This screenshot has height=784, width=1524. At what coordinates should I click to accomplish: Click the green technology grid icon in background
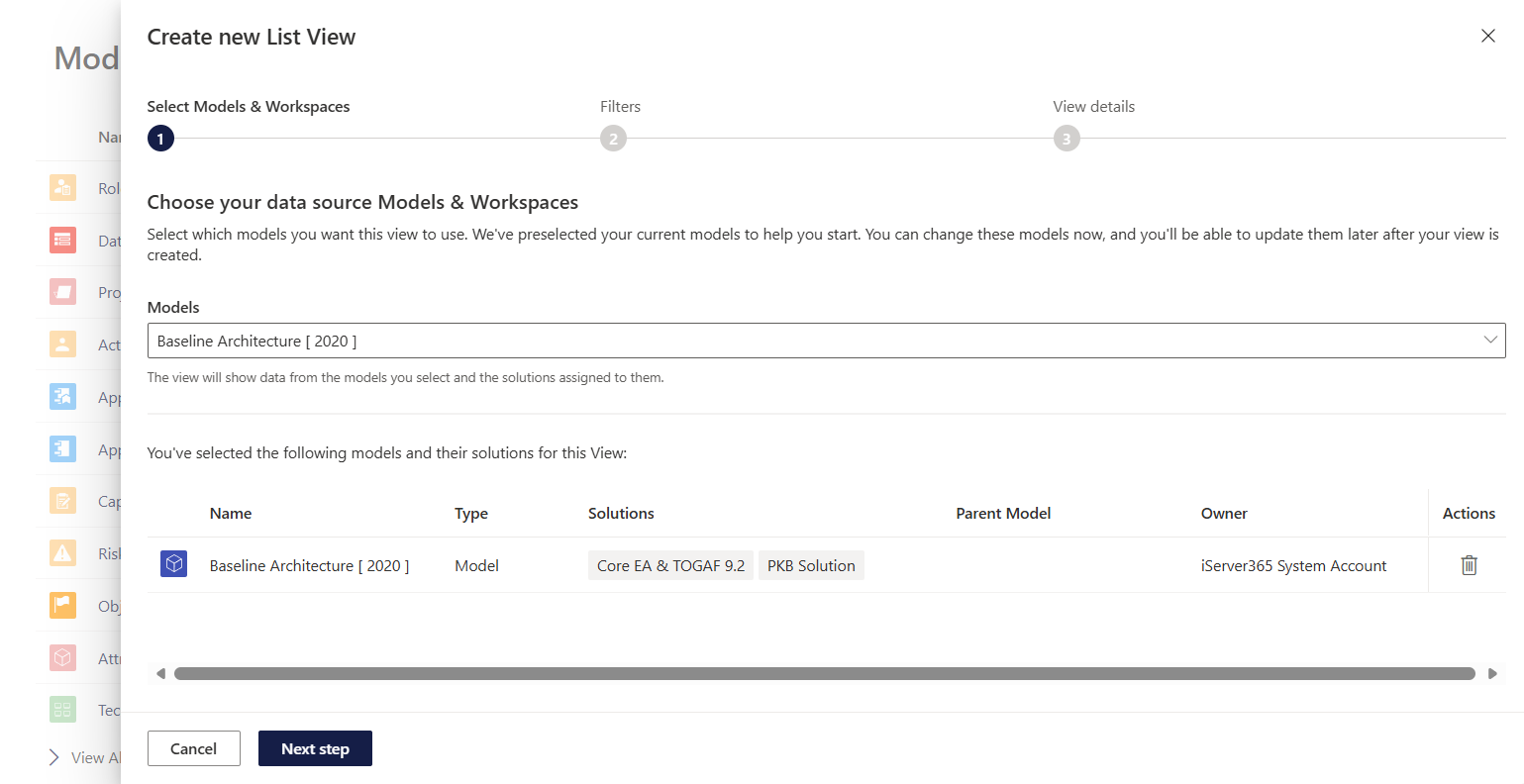[62, 709]
